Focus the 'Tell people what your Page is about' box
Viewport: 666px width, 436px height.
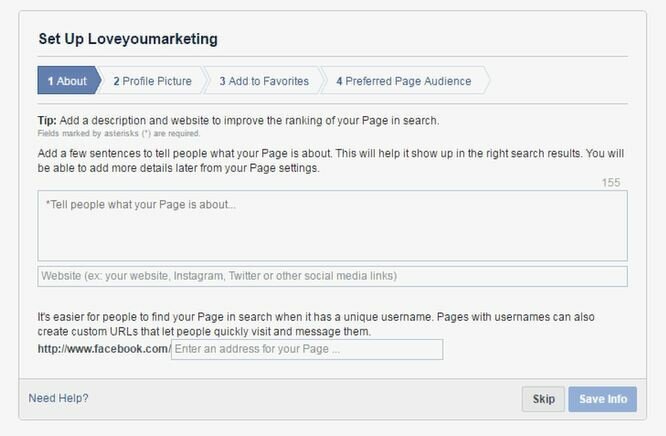332,226
